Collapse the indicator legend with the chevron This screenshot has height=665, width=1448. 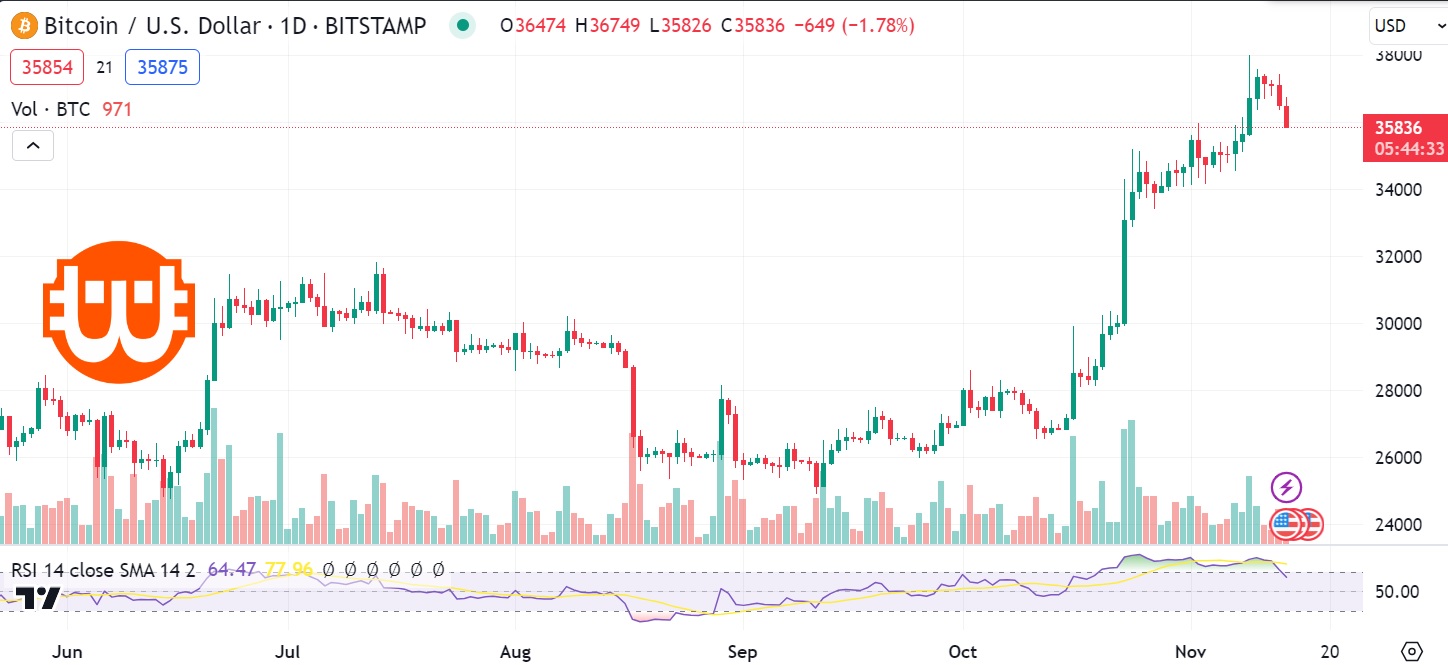(33, 146)
